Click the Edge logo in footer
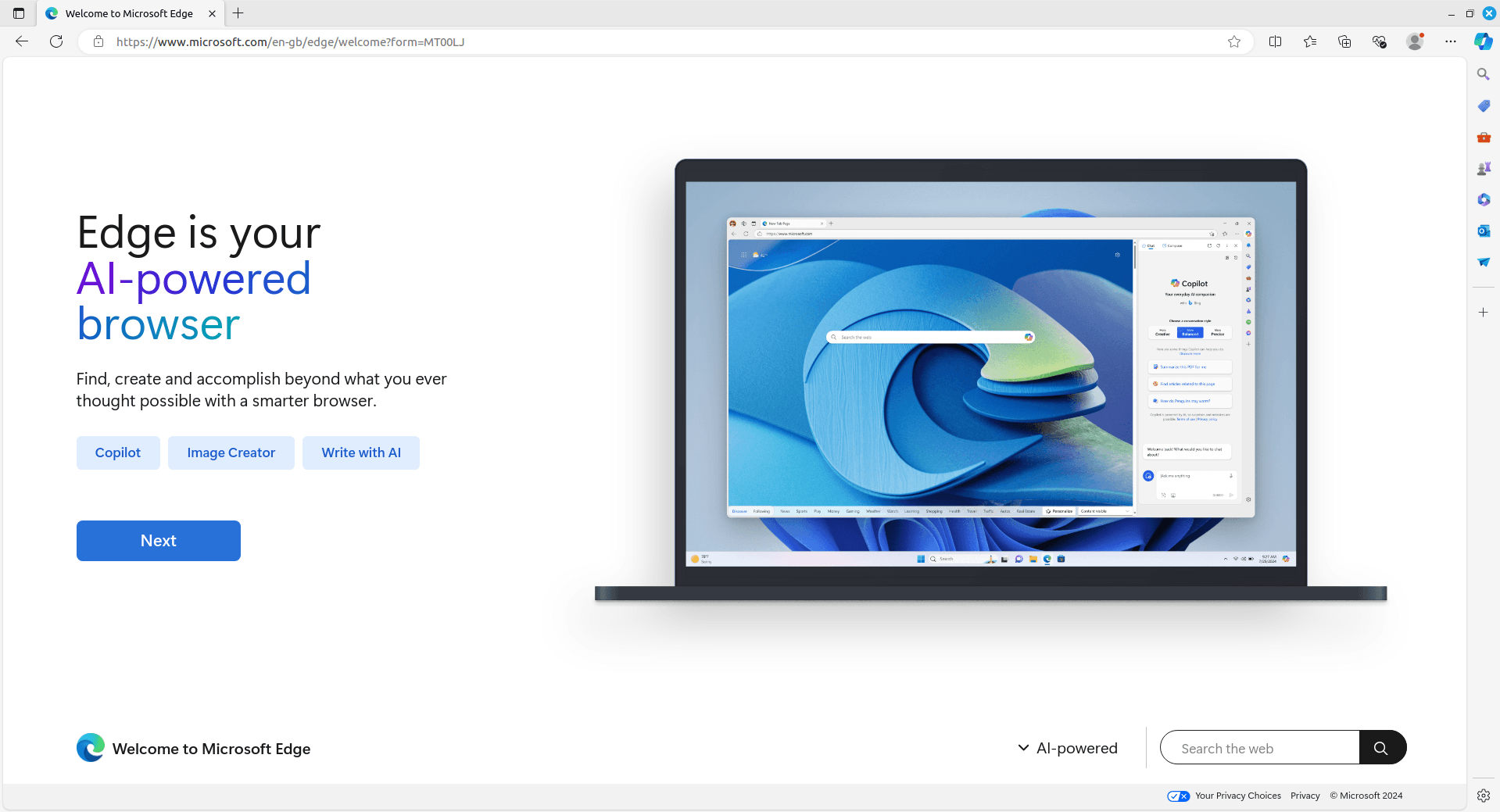The height and width of the screenshot is (812, 1500). coord(91,748)
